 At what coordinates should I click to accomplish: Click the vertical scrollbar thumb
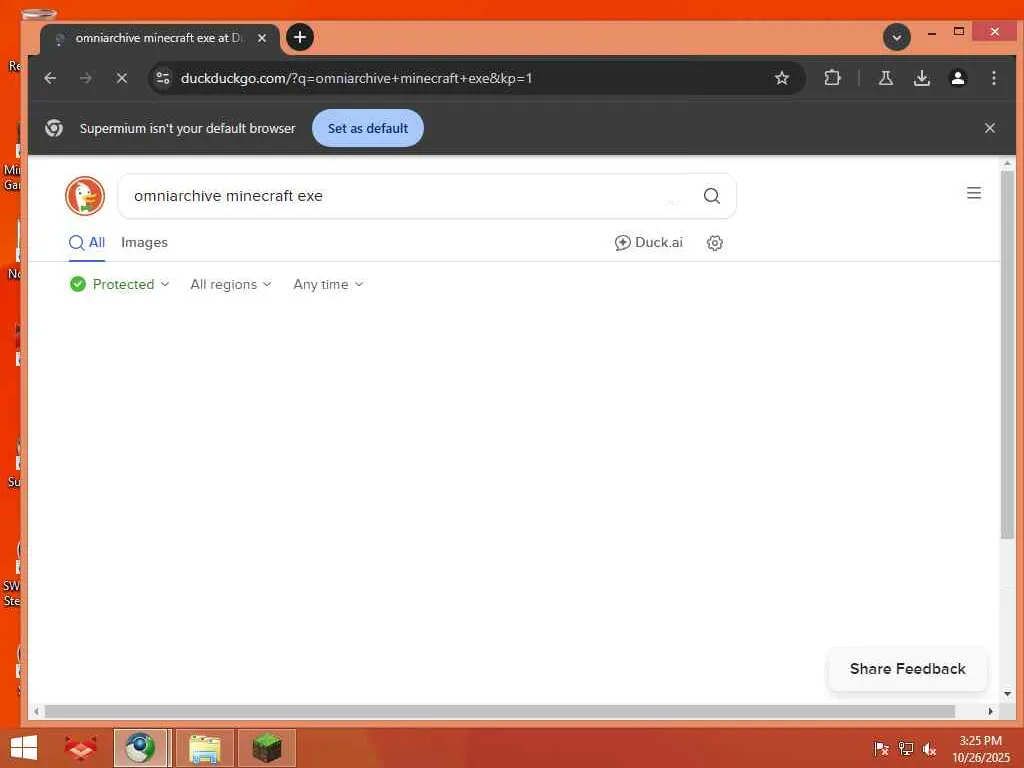1007,355
